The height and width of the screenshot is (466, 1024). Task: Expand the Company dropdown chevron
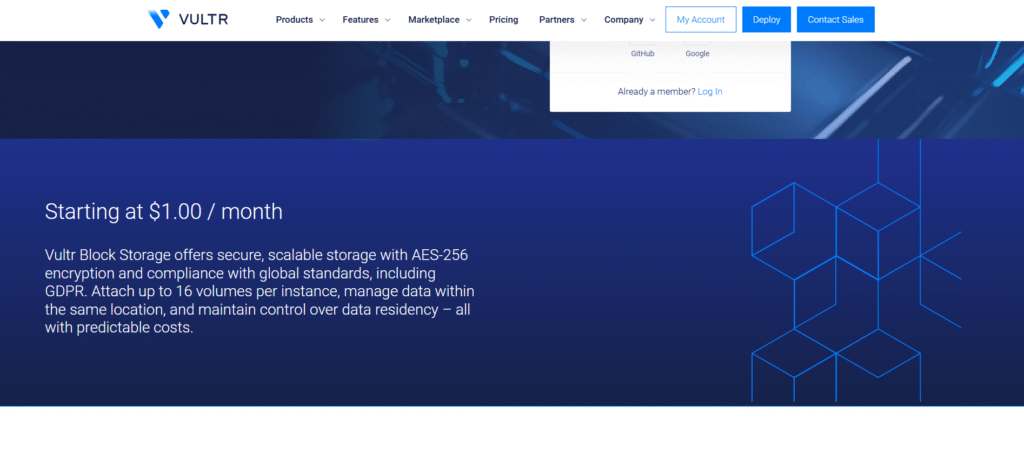point(652,20)
